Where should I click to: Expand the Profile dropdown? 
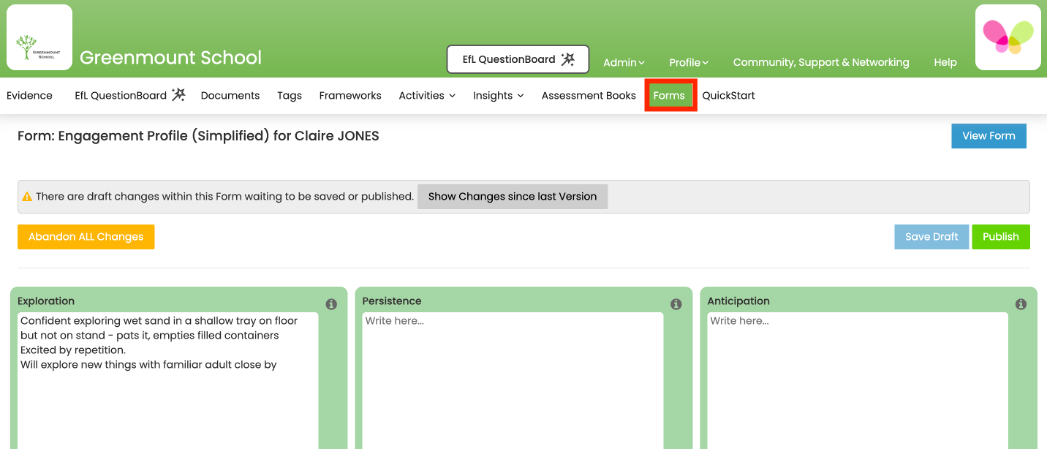tap(688, 62)
